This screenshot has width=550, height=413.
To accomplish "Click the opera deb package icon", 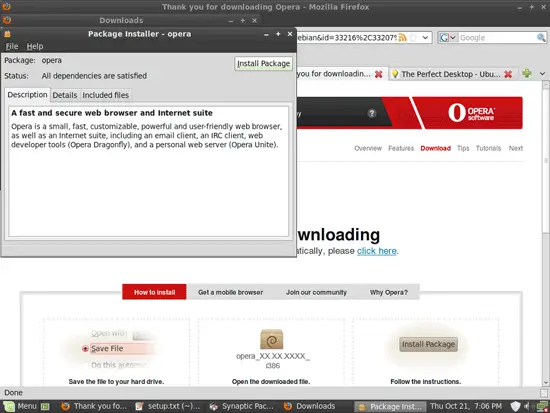I will [x=271, y=339].
